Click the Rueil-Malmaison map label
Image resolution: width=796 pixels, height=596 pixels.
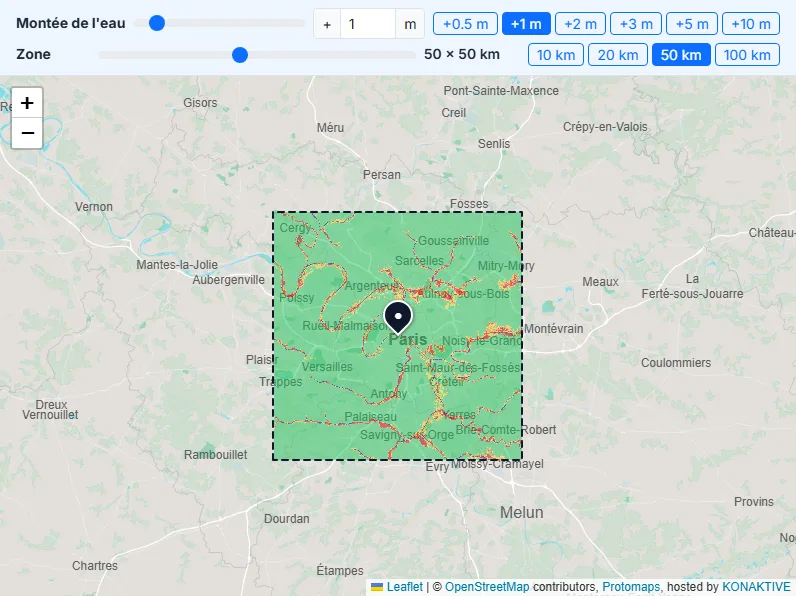click(x=346, y=325)
